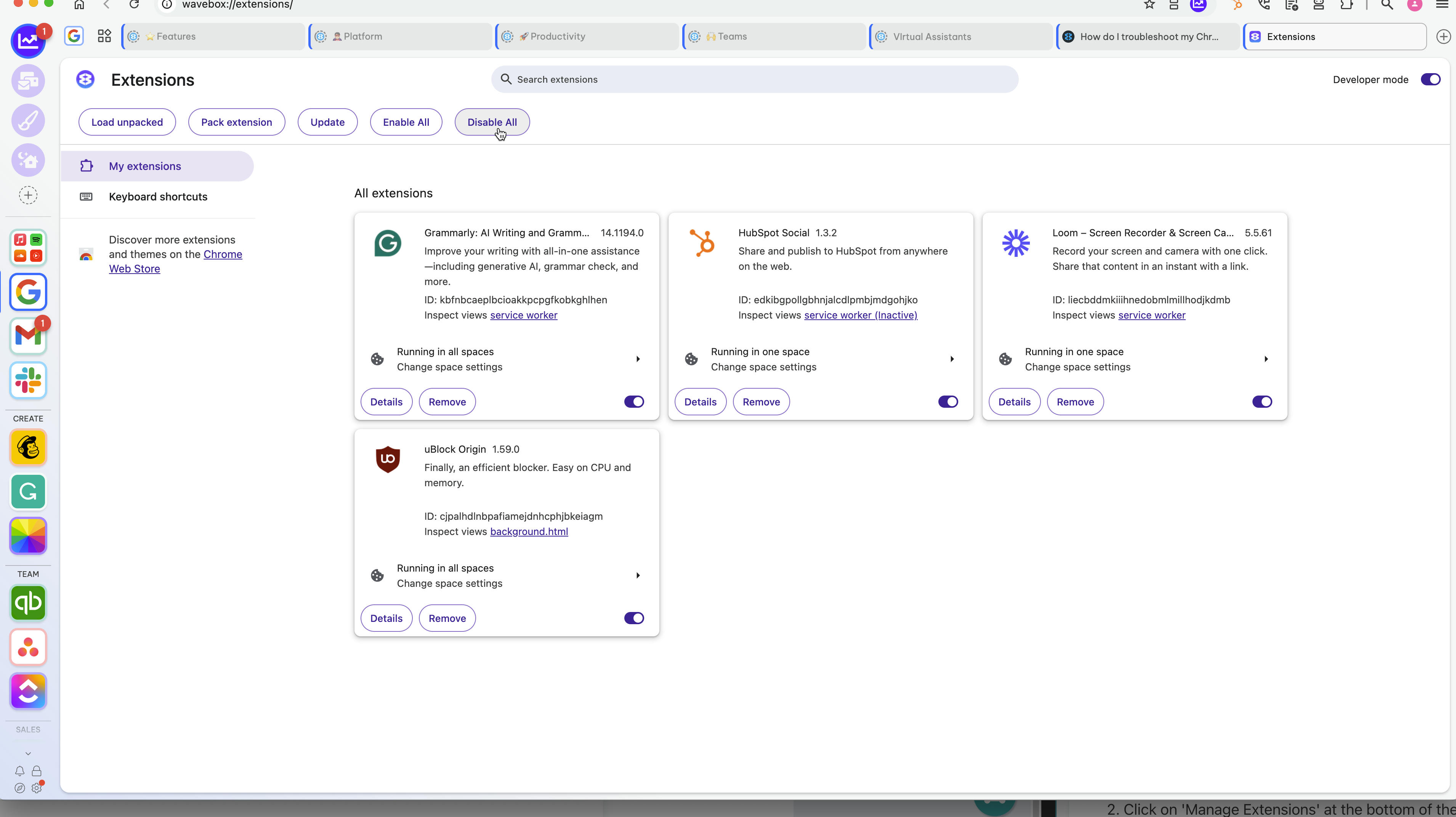The width and height of the screenshot is (1456, 817).
Task: Toggle Developer mode off
Action: (x=1430, y=80)
